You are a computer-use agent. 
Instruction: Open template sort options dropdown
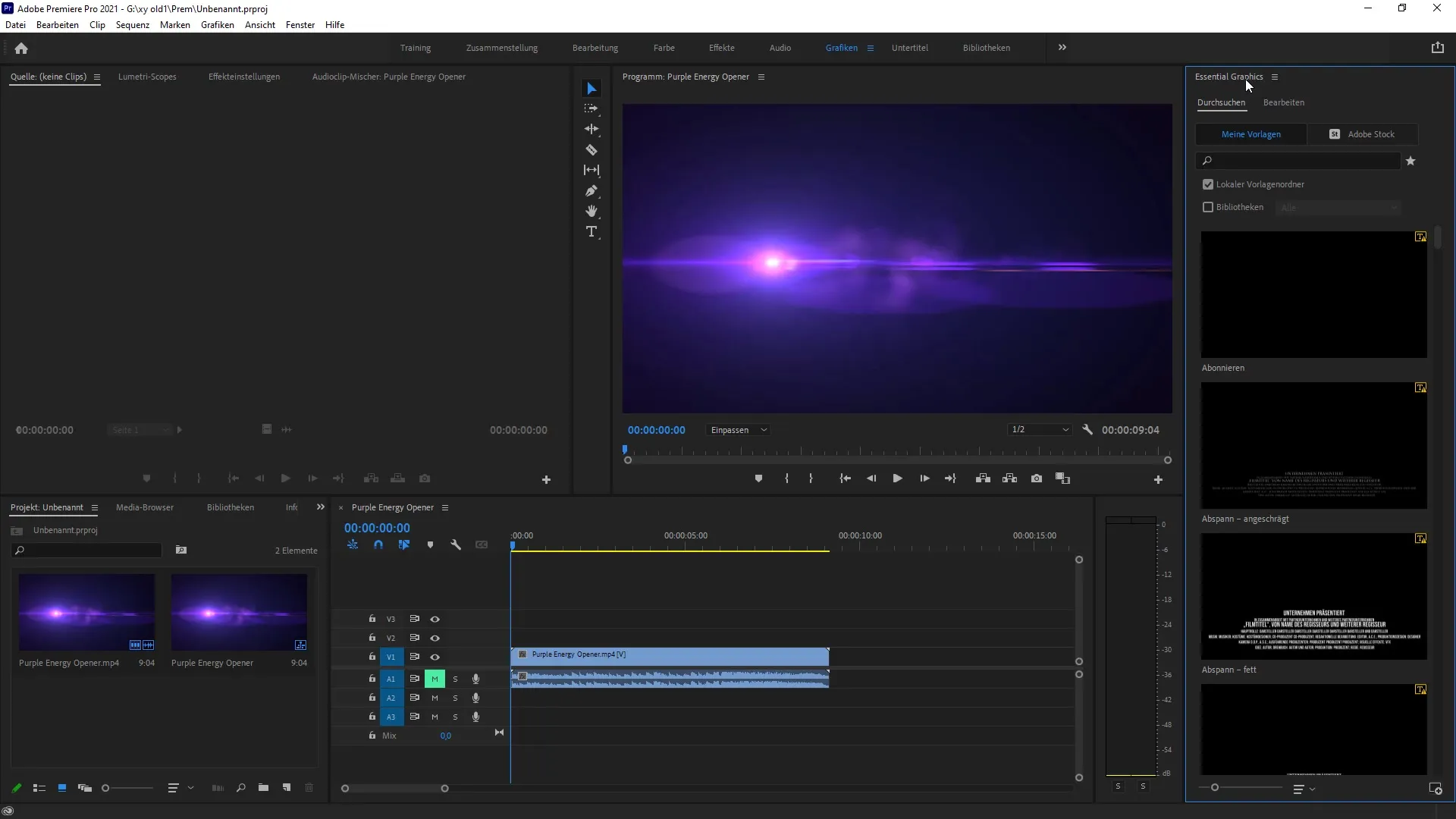point(1304,790)
